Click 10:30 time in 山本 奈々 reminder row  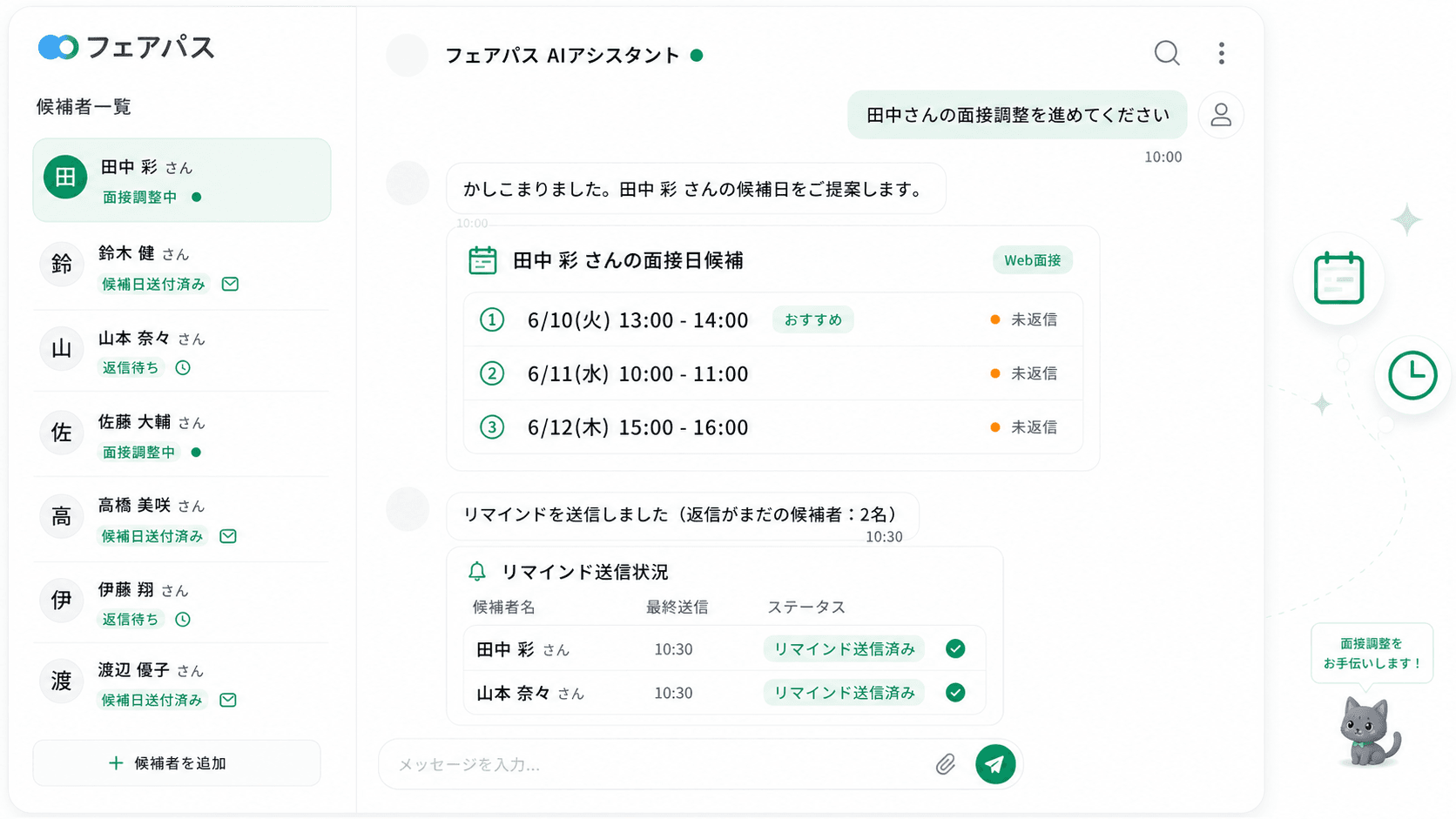(673, 693)
